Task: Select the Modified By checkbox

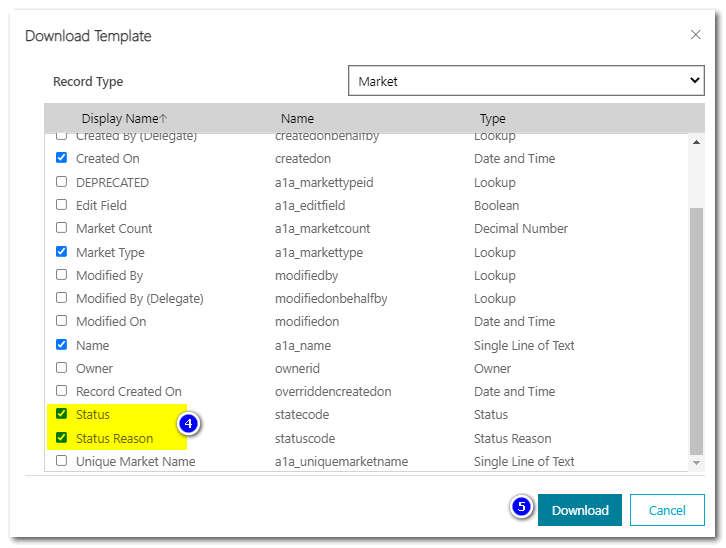Action: [62, 275]
